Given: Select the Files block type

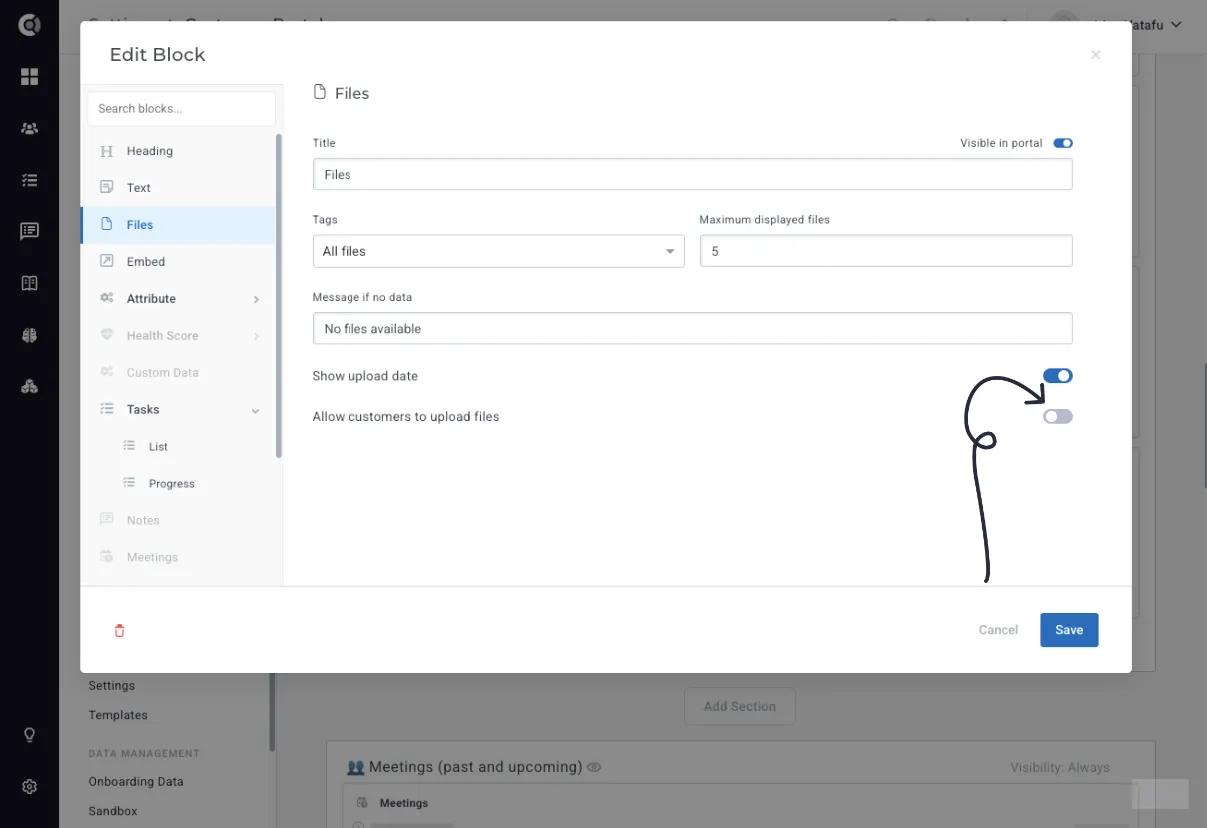Looking at the screenshot, I should tap(178, 225).
